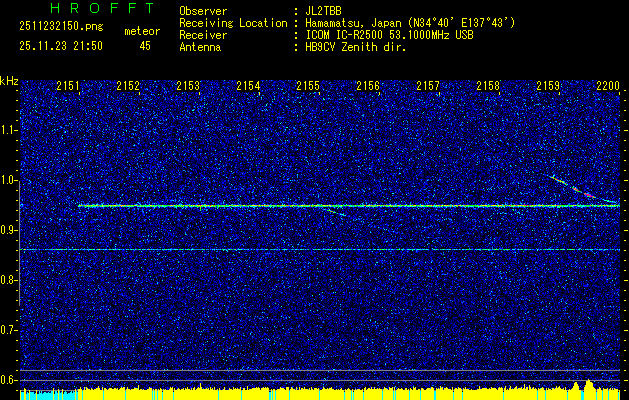Click the 2155 time marker
This screenshot has height=400, width=629.
click(308, 87)
